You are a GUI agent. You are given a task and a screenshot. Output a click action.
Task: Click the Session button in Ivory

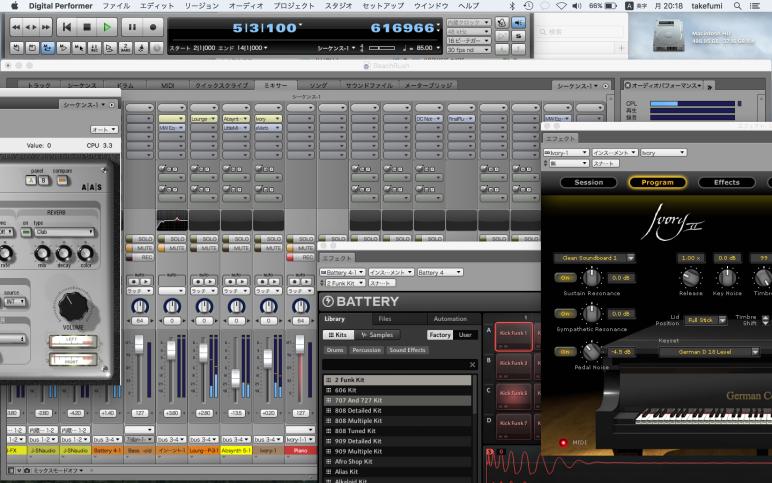coord(588,182)
